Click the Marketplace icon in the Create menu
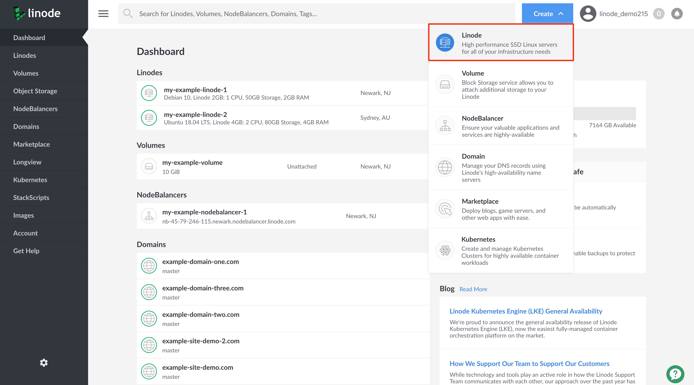694x385 pixels. click(445, 208)
